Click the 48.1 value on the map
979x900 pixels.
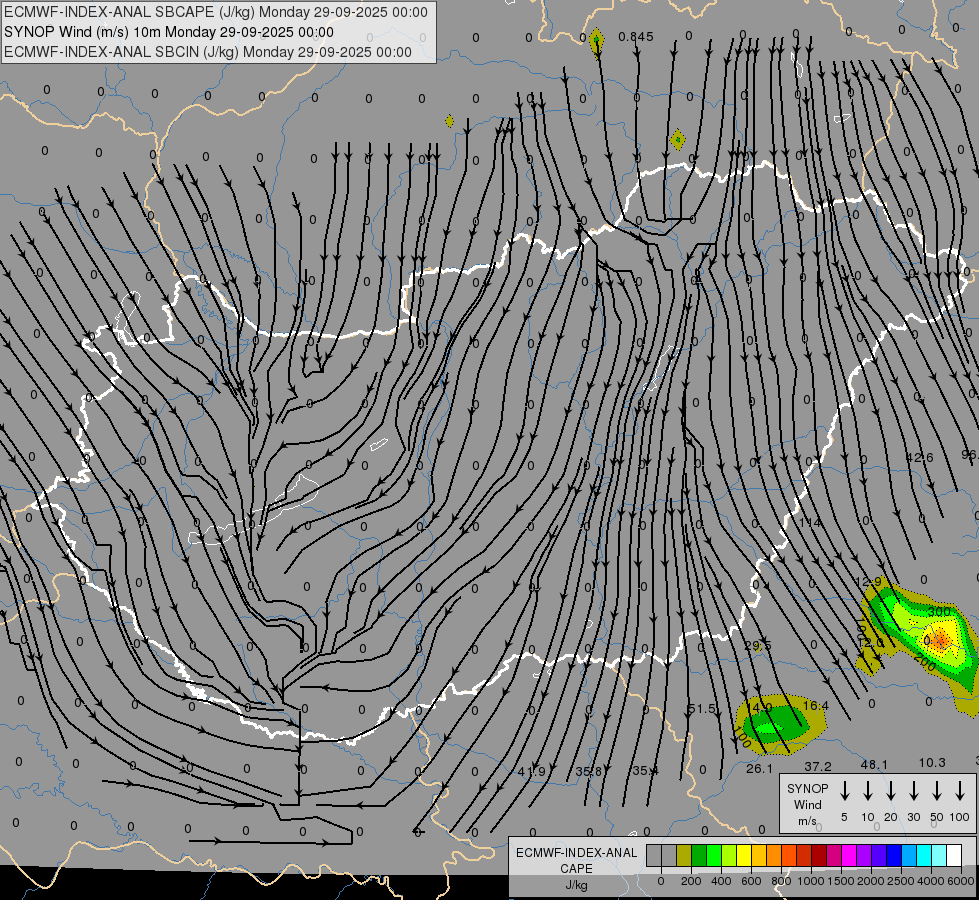click(874, 764)
